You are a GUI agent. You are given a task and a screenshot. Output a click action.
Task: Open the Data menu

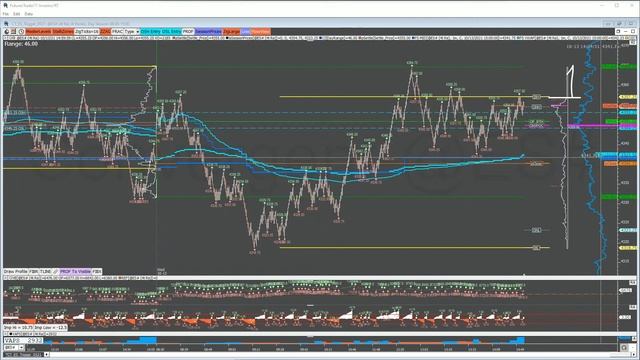click(x=29, y=13)
